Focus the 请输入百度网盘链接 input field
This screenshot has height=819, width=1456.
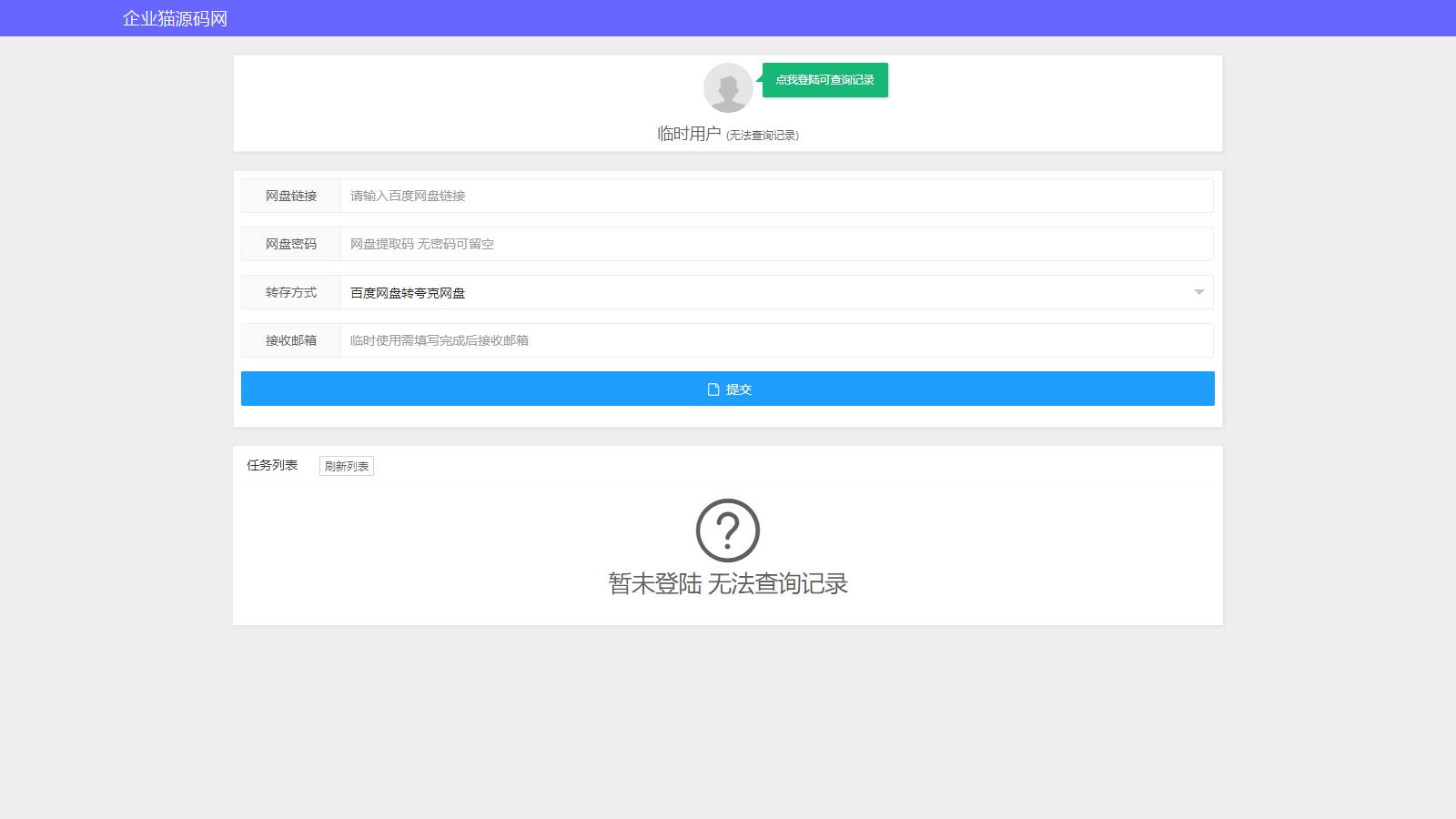tap(775, 196)
